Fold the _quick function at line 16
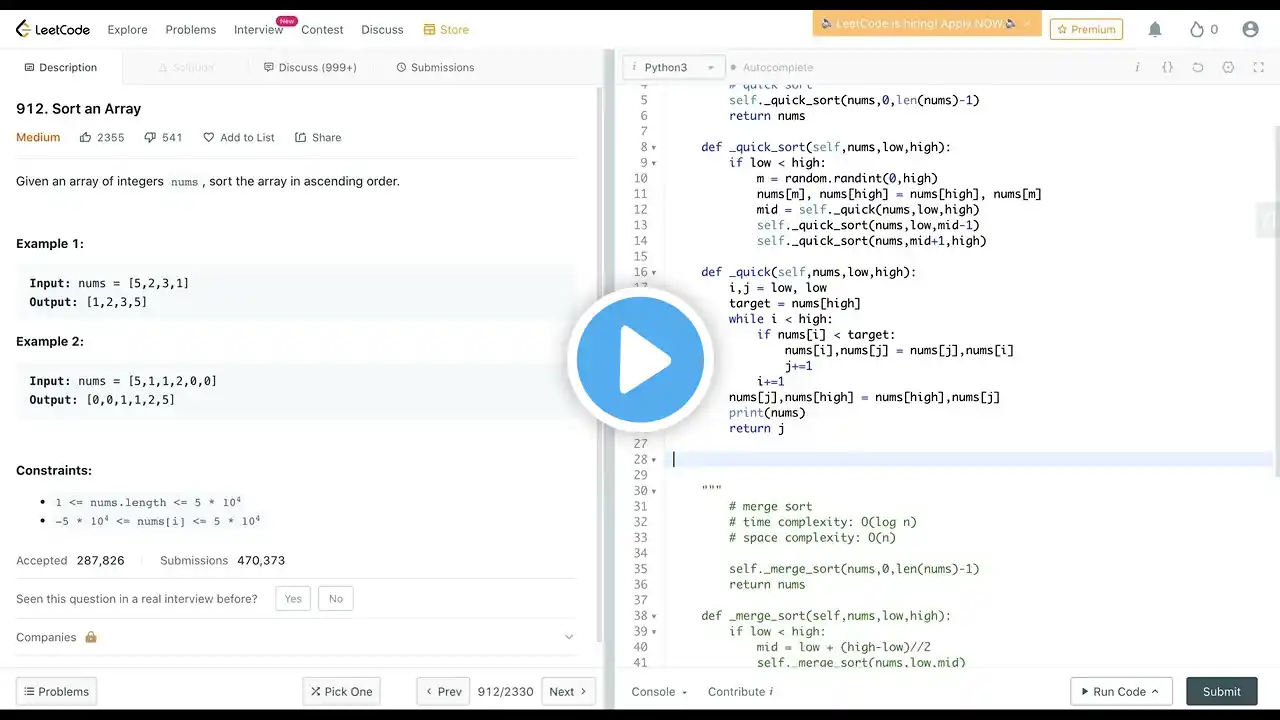The width and height of the screenshot is (1280, 720). [654, 273]
